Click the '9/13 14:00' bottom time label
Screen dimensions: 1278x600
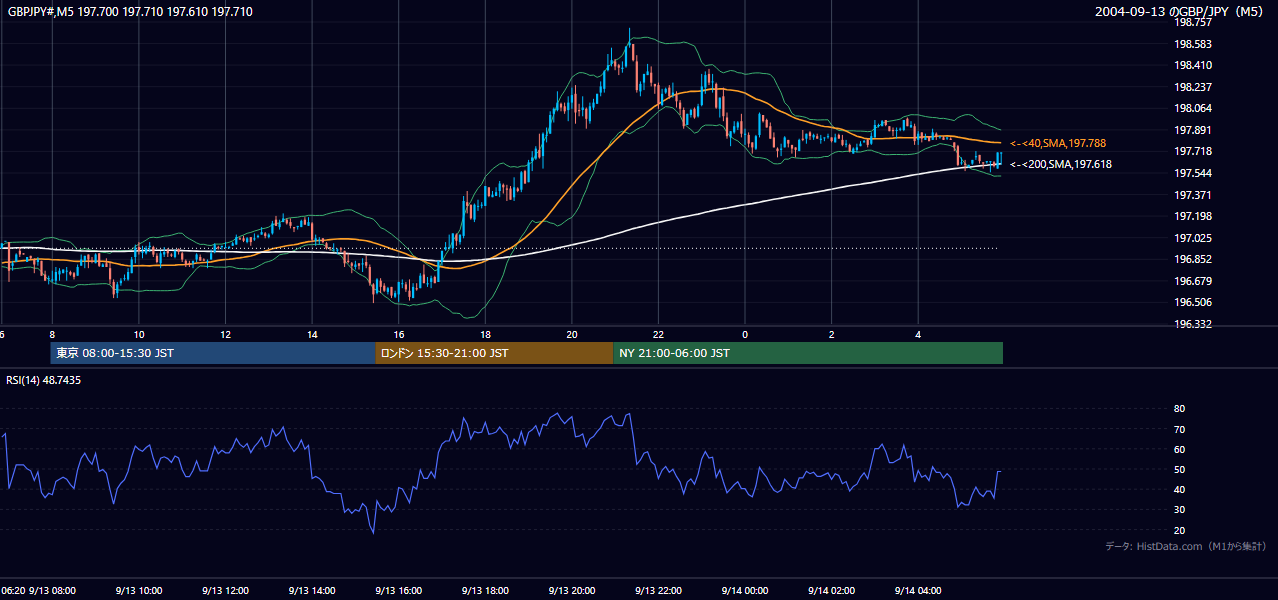[312, 591]
